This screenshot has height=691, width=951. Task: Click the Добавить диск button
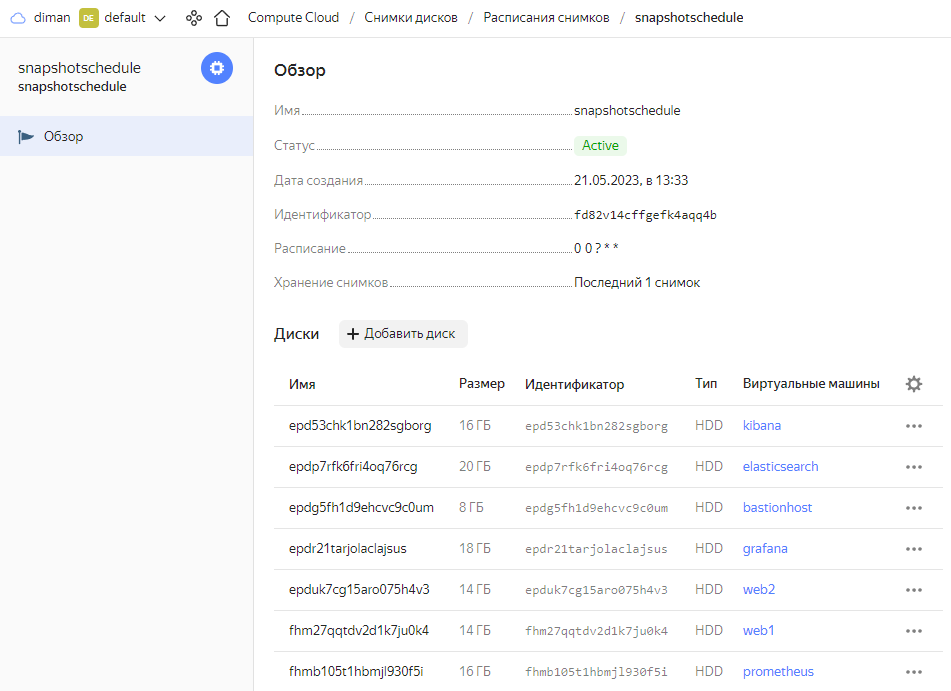coord(403,333)
